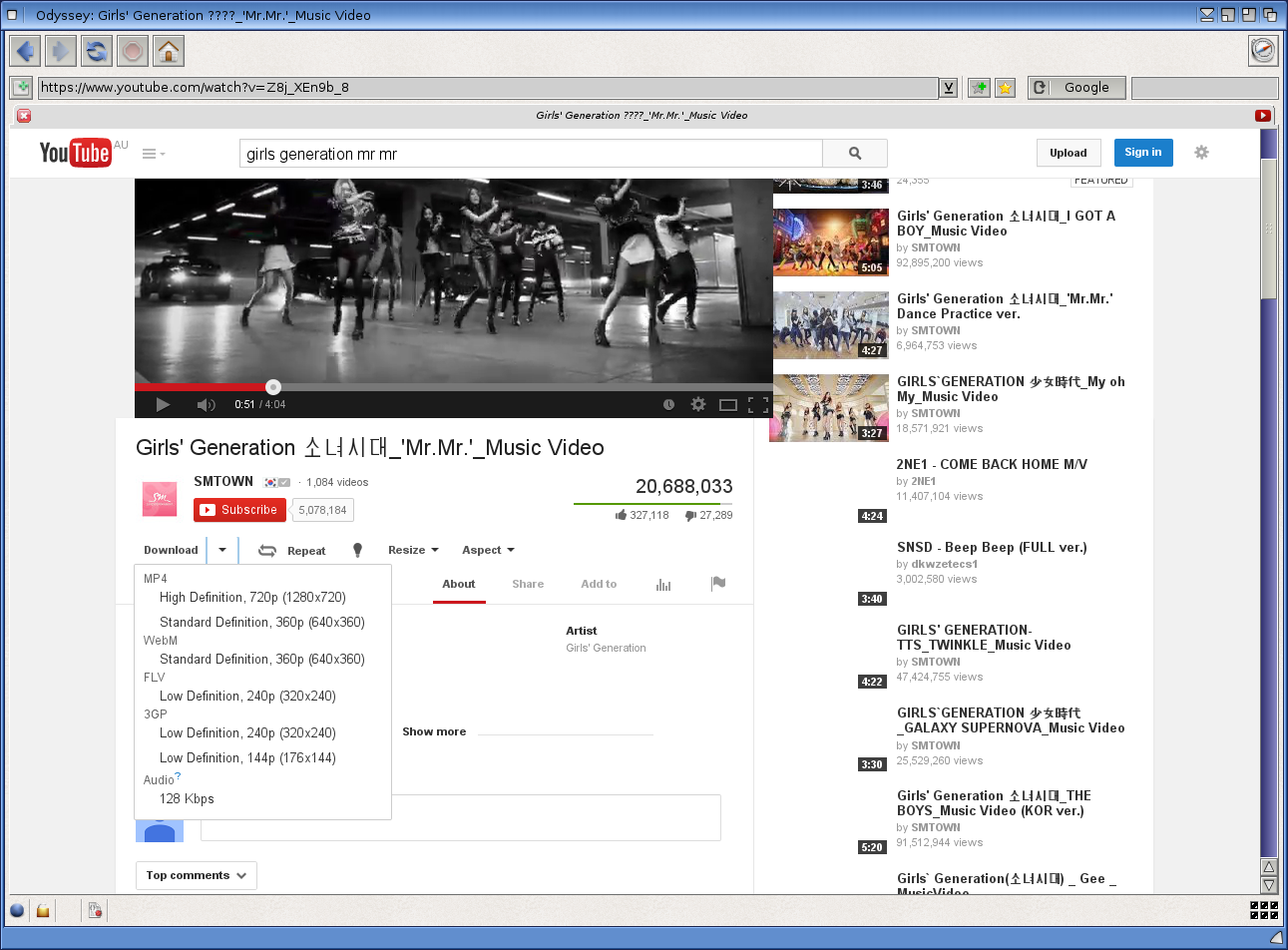
Task: Click the browser search field next to Google
Action: [x=1204, y=88]
